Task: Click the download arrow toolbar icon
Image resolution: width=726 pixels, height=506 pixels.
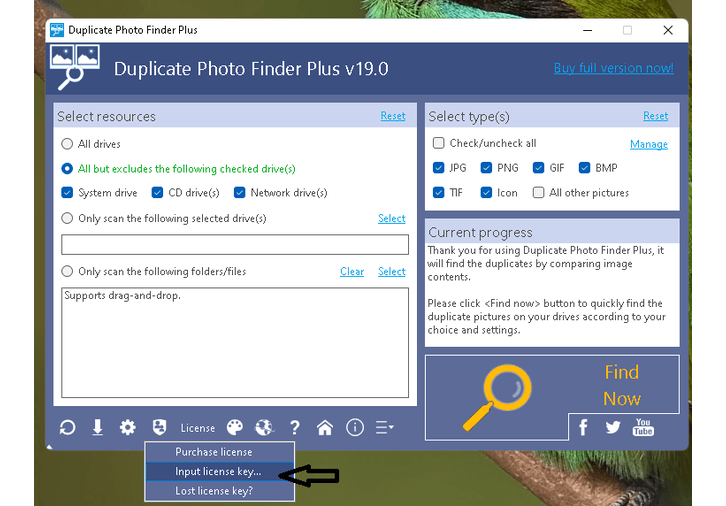Action: pyautogui.click(x=98, y=427)
